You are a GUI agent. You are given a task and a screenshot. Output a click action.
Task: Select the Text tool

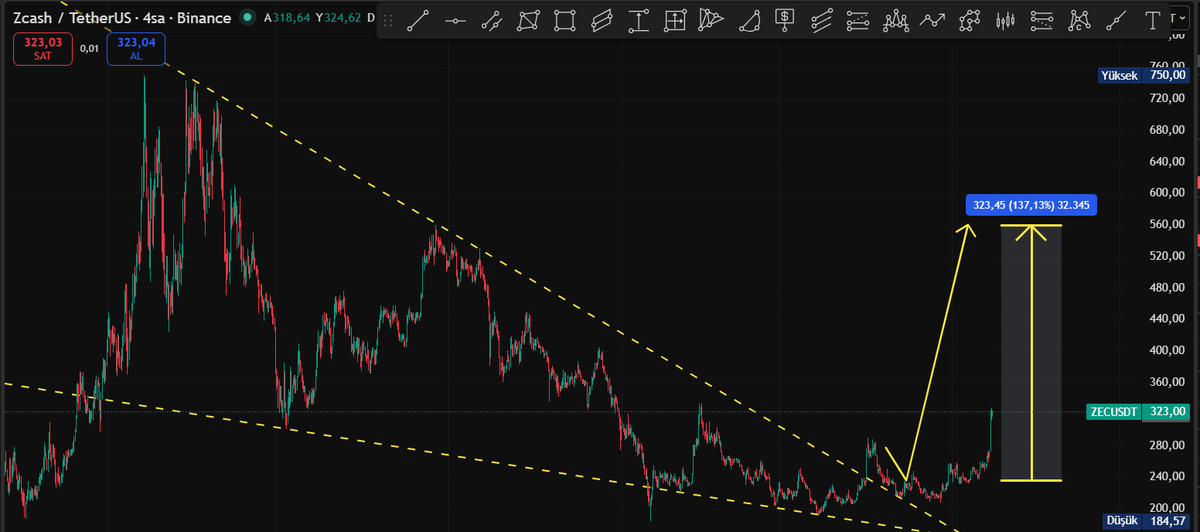point(1152,19)
